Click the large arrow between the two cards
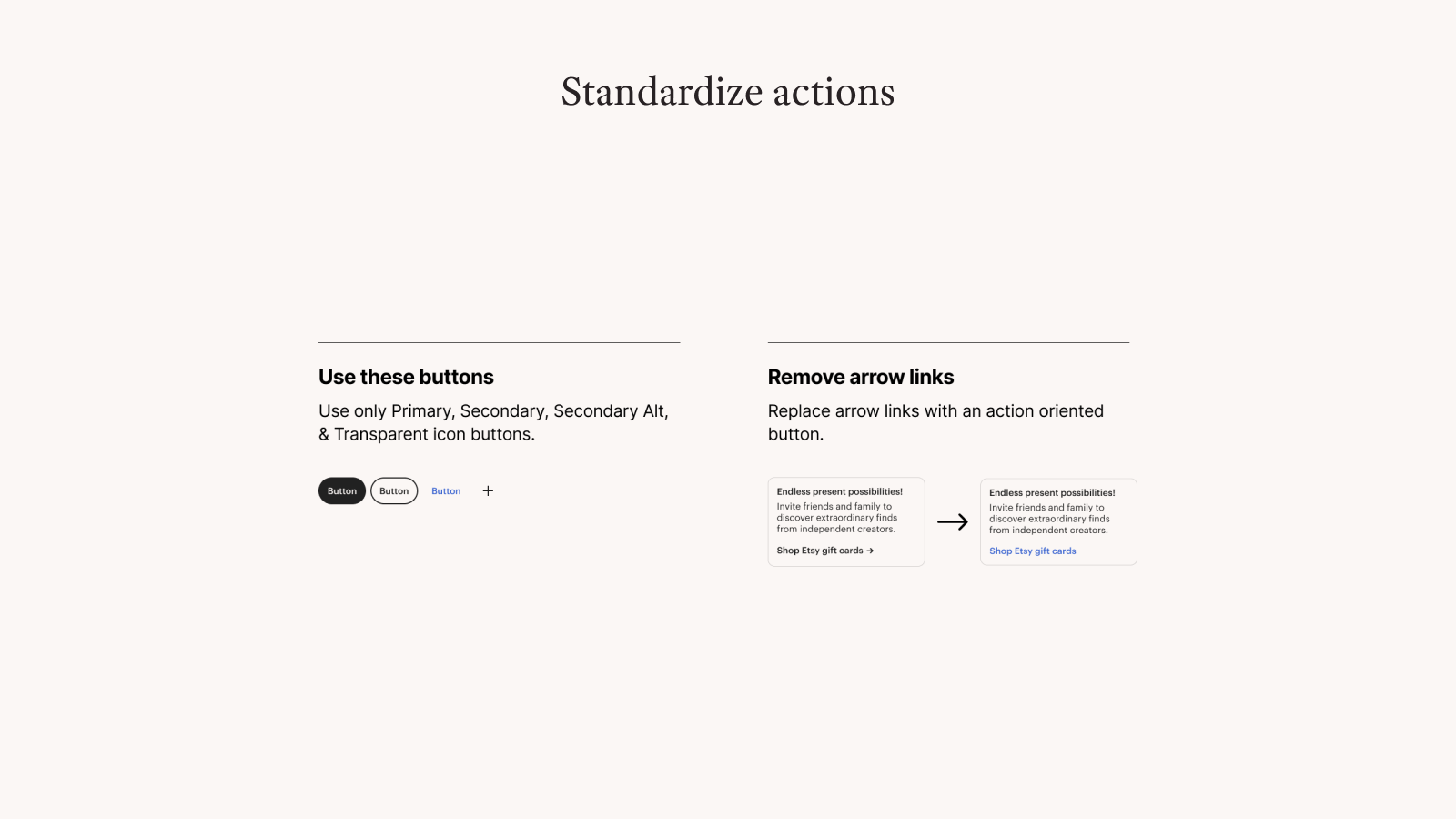1456x819 pixels. [x=953, y=522]
